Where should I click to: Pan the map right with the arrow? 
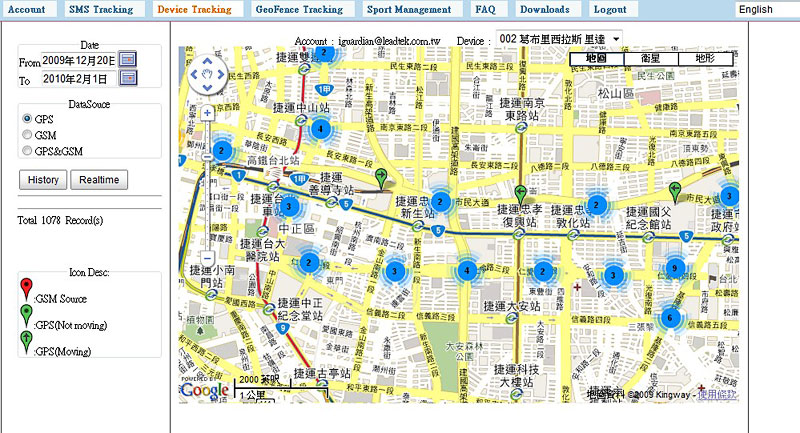pyautogui.click(x=220, y=74)
